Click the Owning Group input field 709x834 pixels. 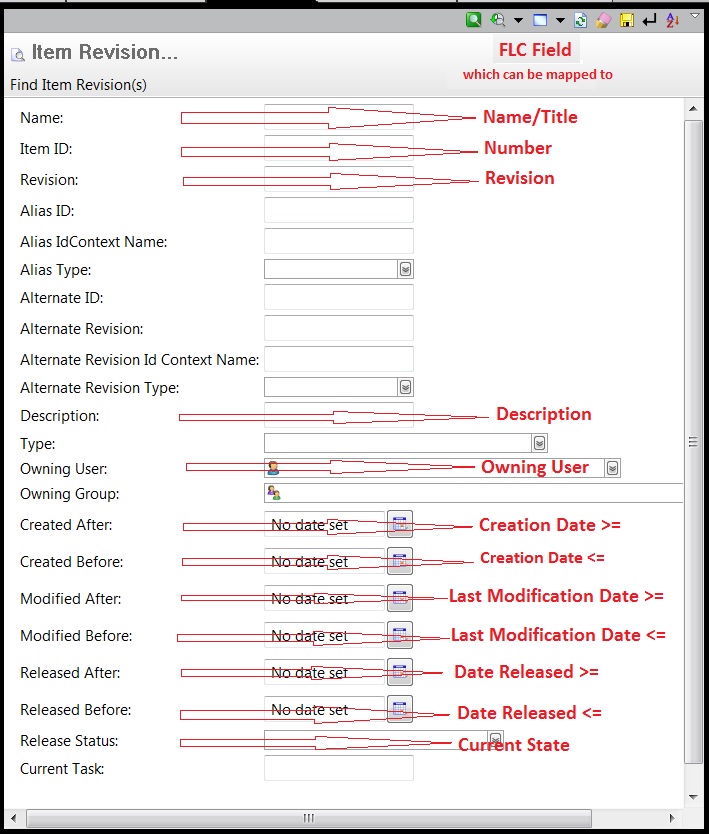pyautogui.click(x=473, y=493)
